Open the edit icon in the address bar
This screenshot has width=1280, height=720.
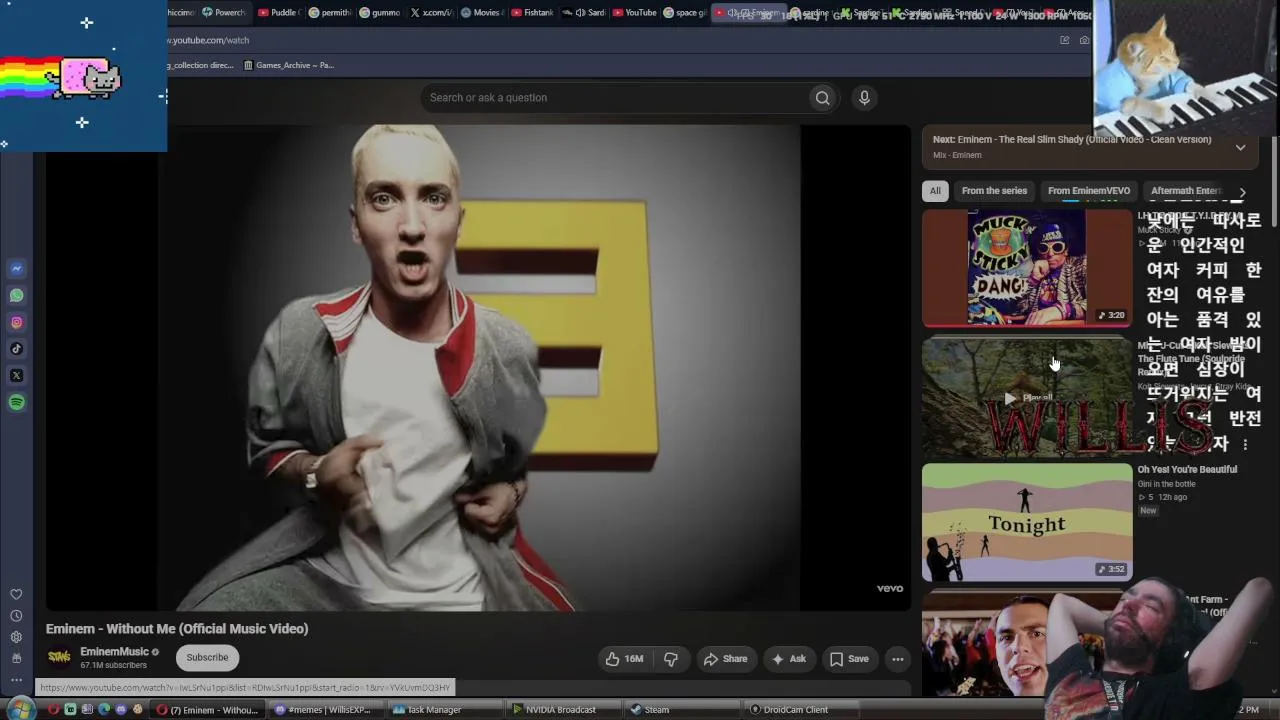pos(1064,40)
